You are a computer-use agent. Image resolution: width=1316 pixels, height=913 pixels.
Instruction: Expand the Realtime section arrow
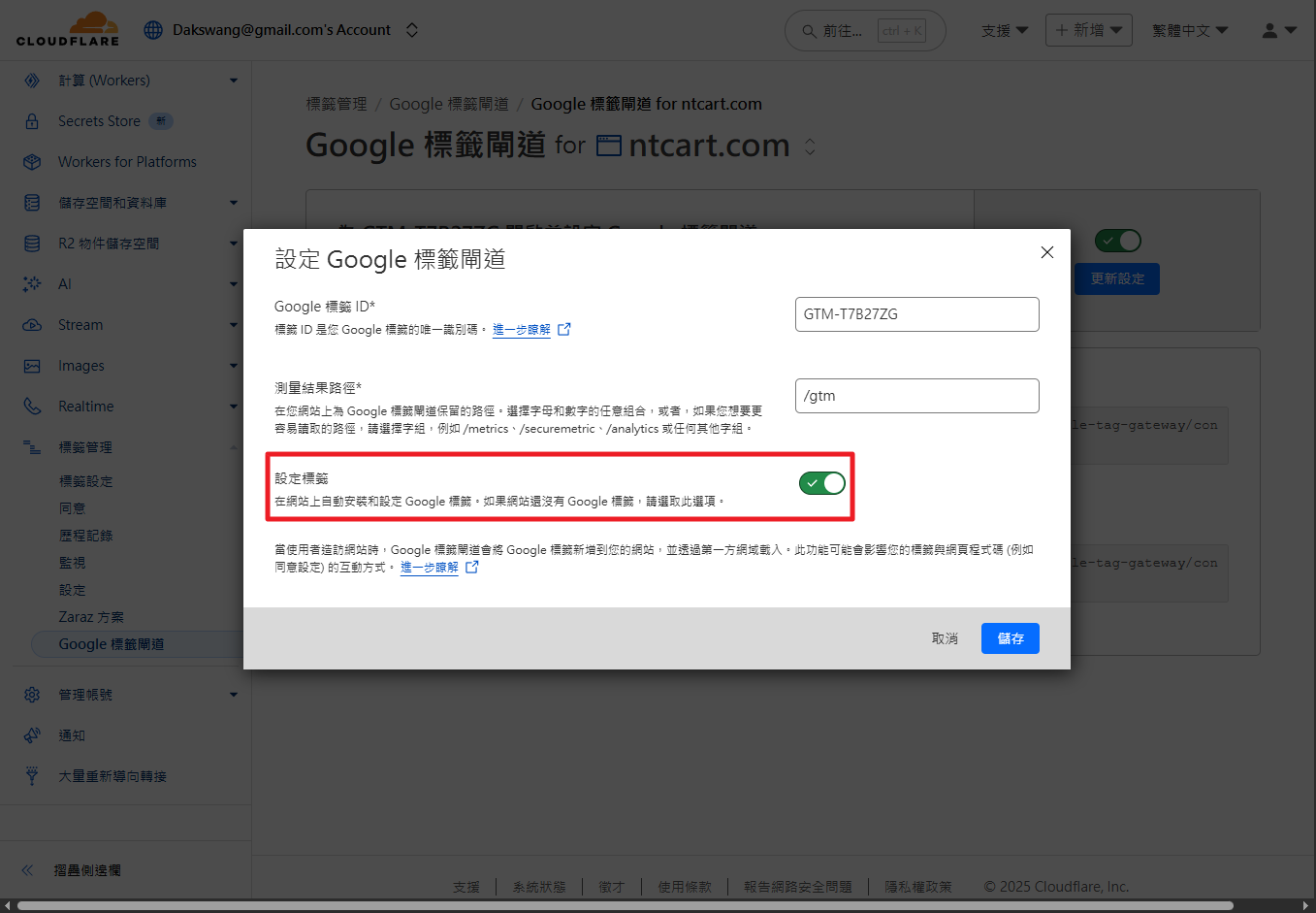[x=234, y=407]
